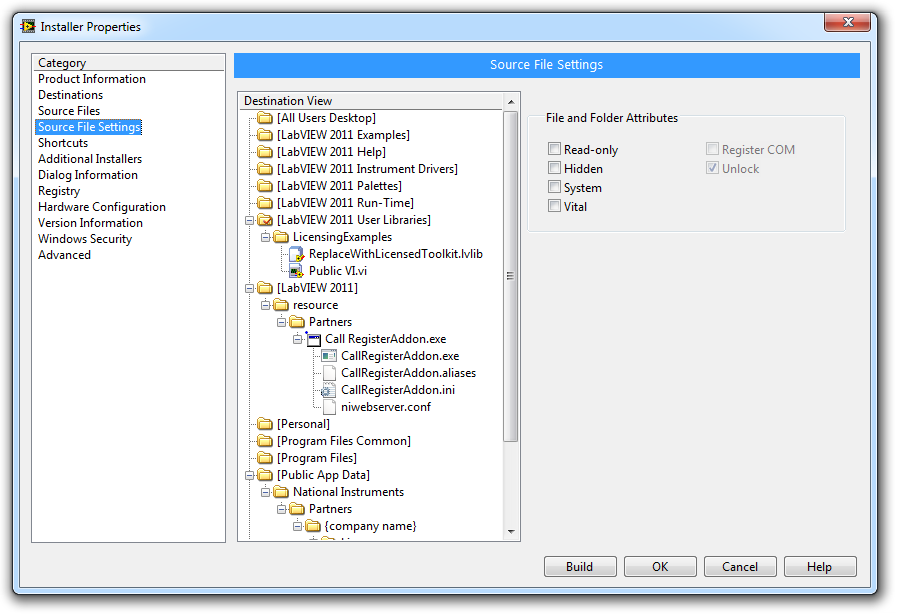Viewport: 902px width, 615px height.
Task: Click the LabVIEW 2011 User Libraries folder icon
Action: click(265, 220)
